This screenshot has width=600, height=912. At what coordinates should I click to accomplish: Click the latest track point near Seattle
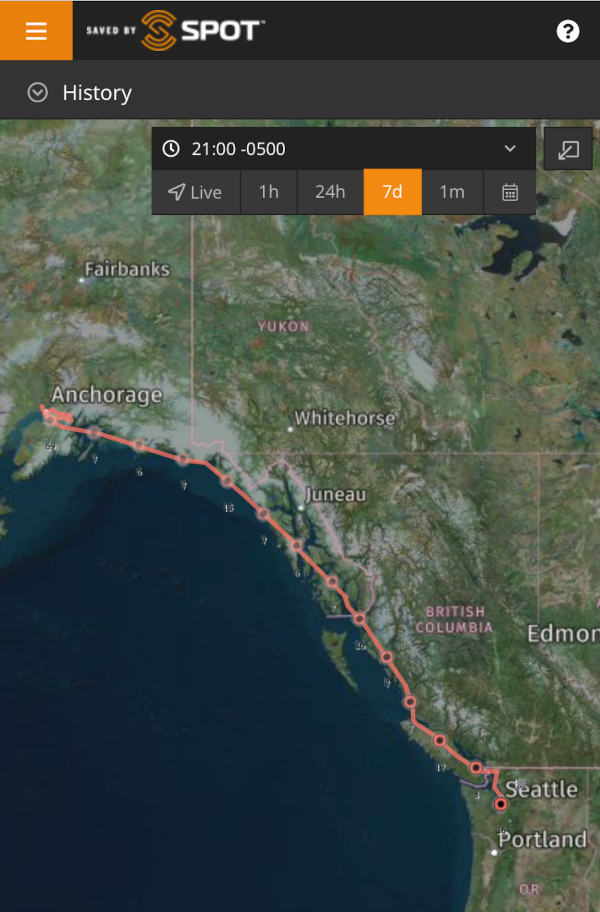501,804
